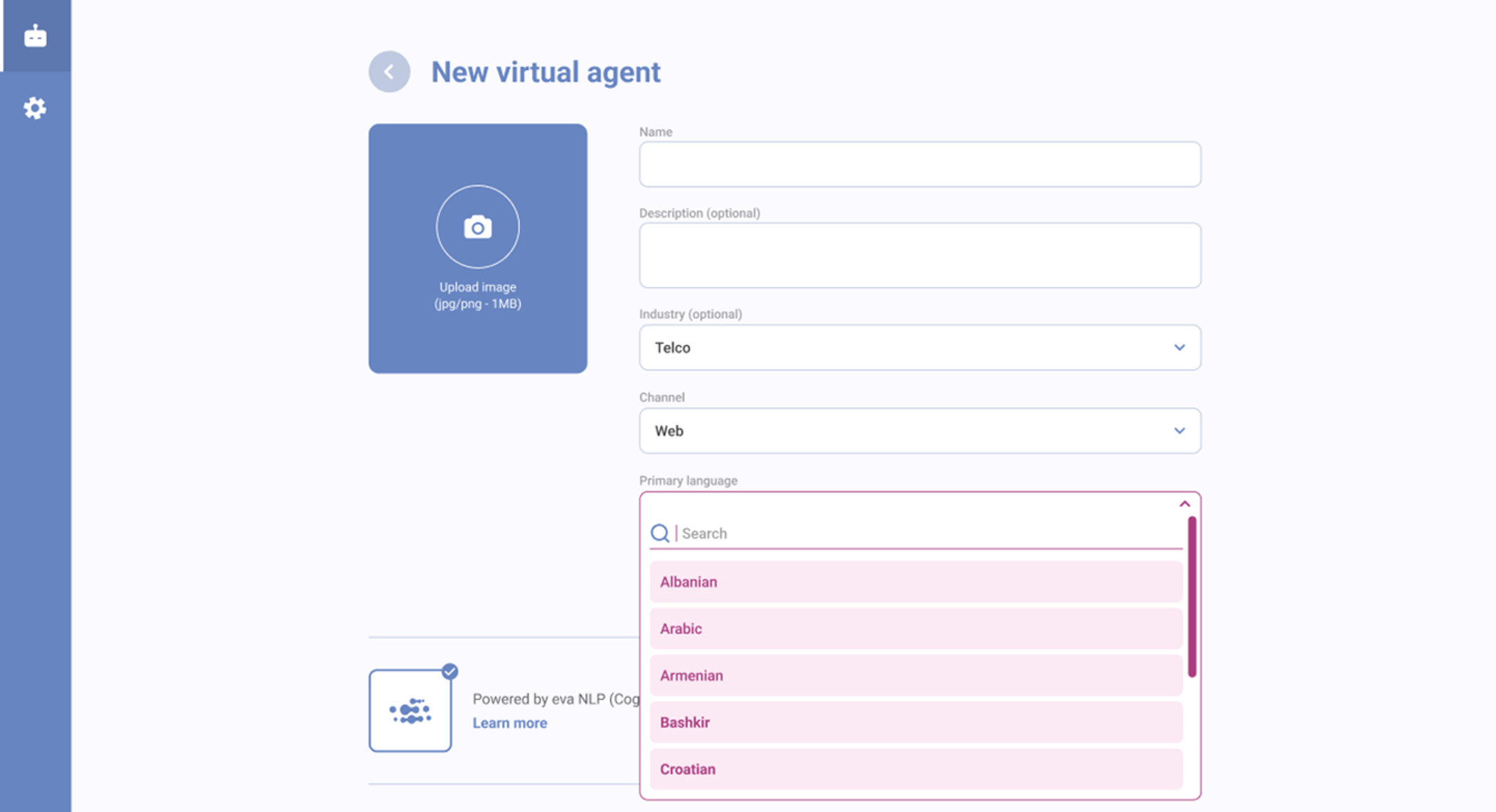The image size is (1496, 812).
Task: Open the settings gear in sidebar
Action: (35, 108)
